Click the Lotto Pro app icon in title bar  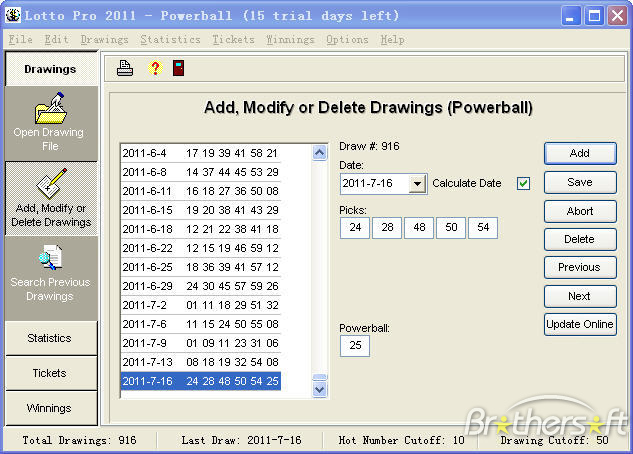click(13, 15)
